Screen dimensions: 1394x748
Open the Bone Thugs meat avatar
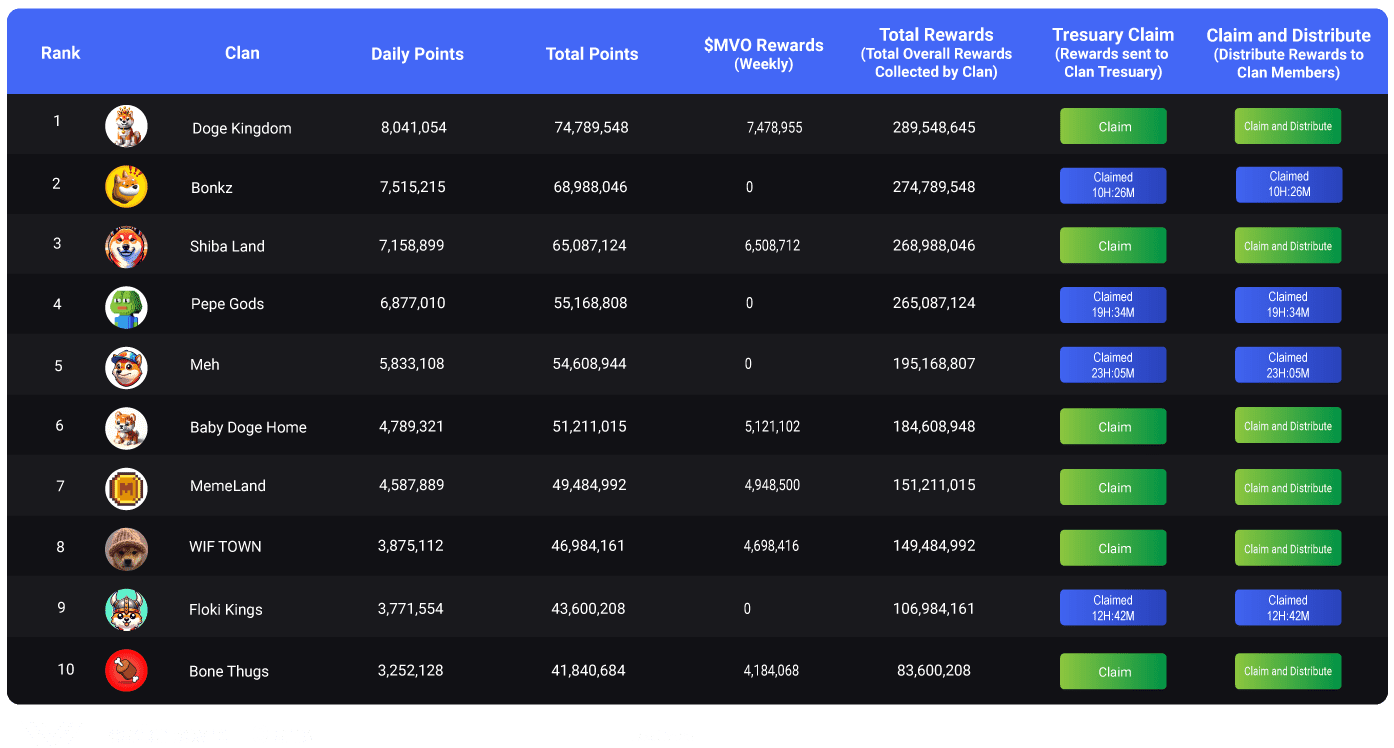tap(126, 670)
